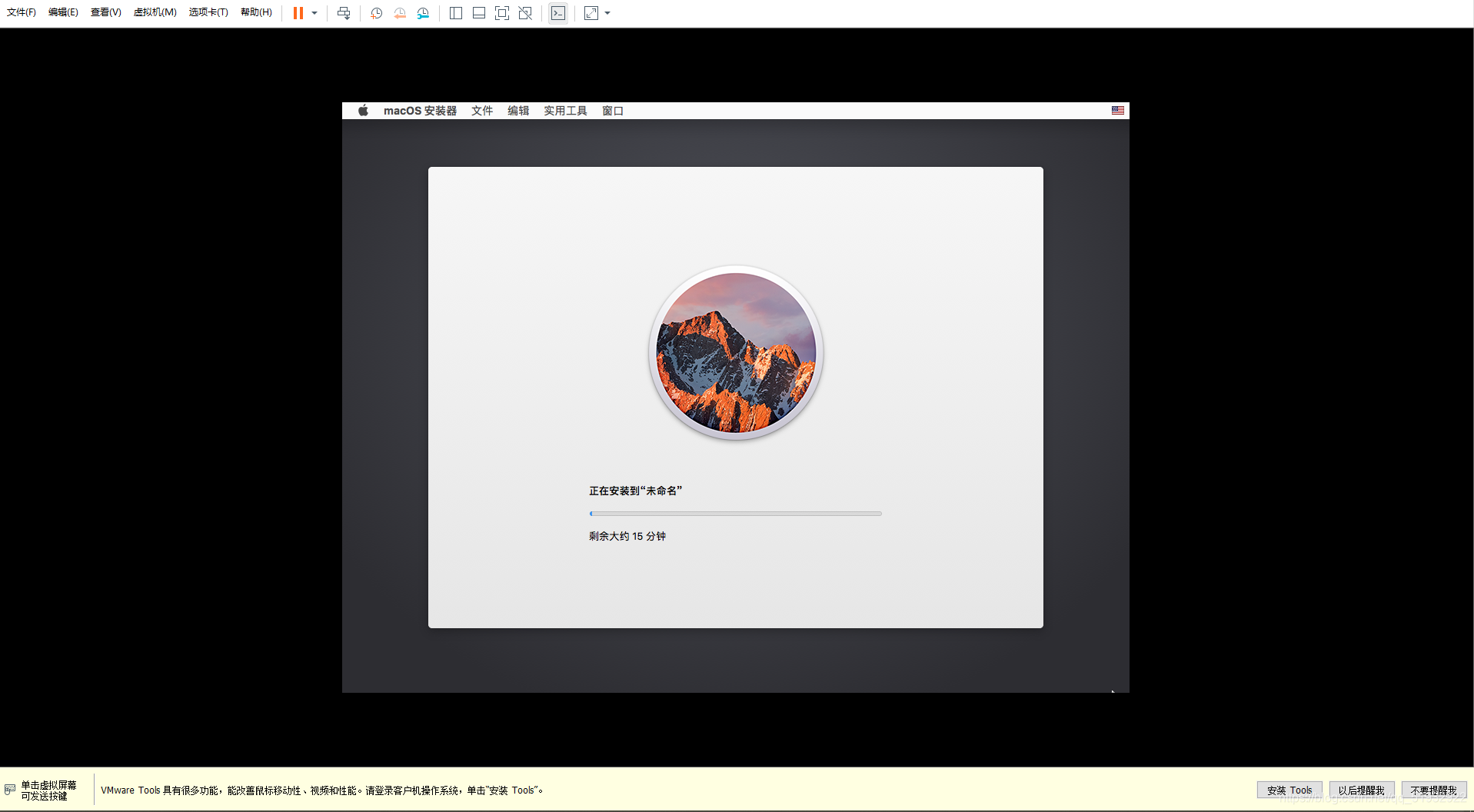Open the 查看(V) menu
This screenshot has height=812, width=1474.
[106, 12]
